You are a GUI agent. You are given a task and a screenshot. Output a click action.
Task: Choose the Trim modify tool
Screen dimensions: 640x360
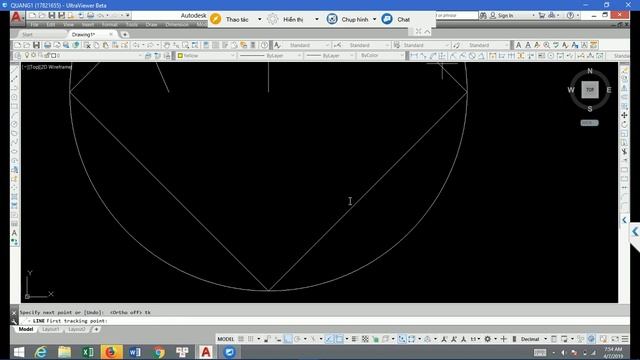coord(624,151)
